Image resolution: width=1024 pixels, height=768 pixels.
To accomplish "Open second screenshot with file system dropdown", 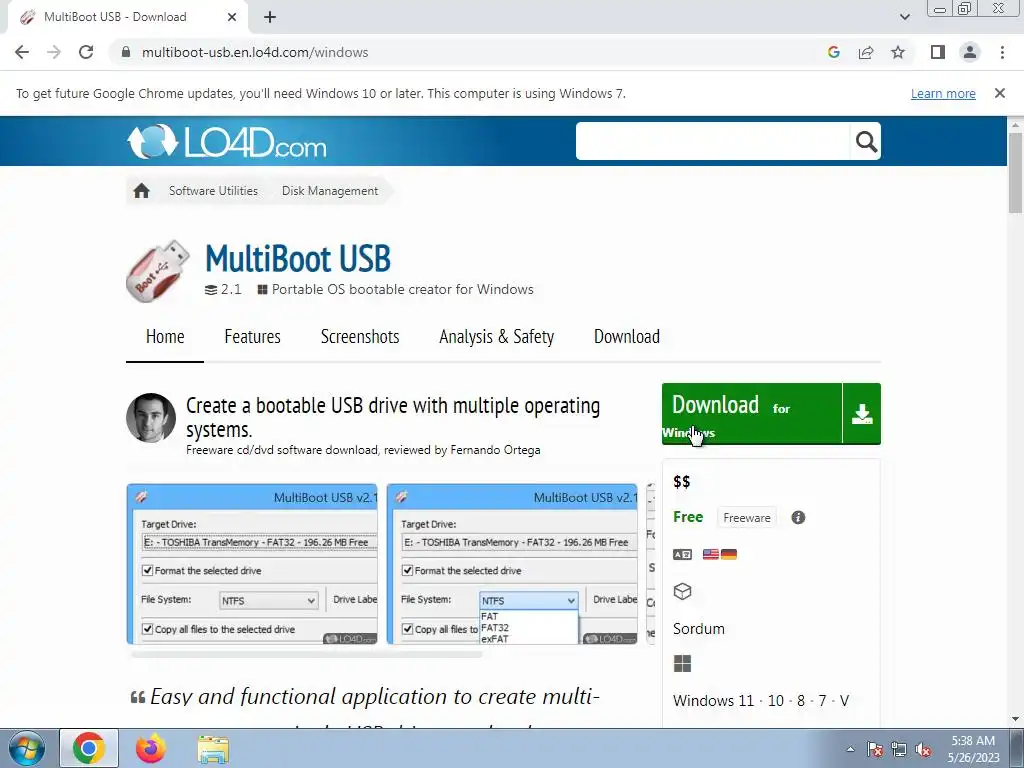I will pos(512,564).
